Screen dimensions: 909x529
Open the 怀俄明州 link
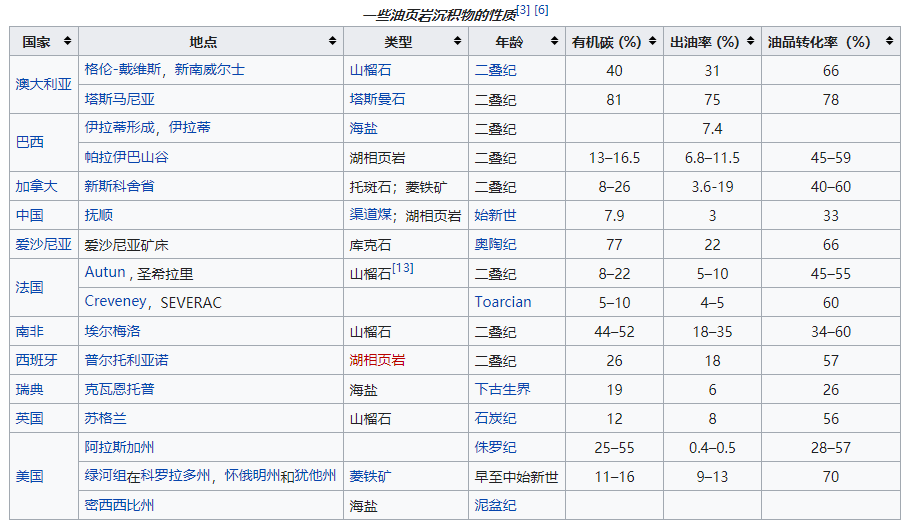253,476
